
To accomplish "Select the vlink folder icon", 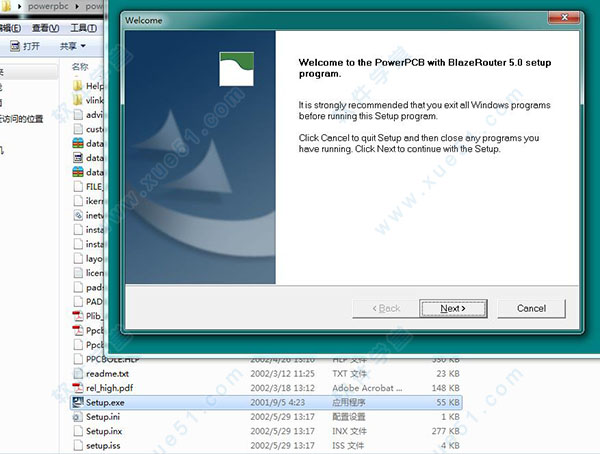I will pyautogui.click(x=79, y=101).
